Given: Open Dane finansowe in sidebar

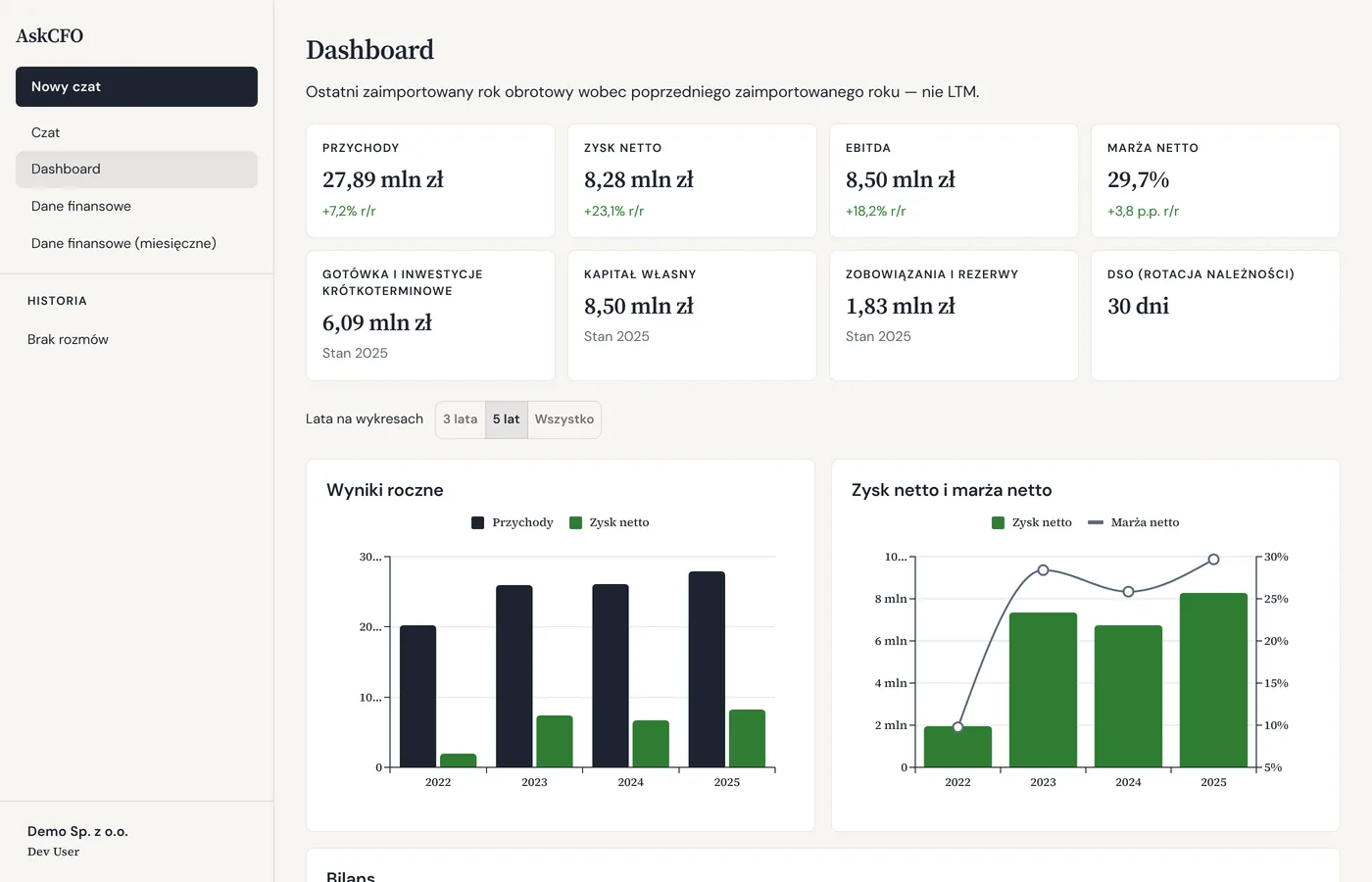Looking at the screenshot, I should coord(136,206).
